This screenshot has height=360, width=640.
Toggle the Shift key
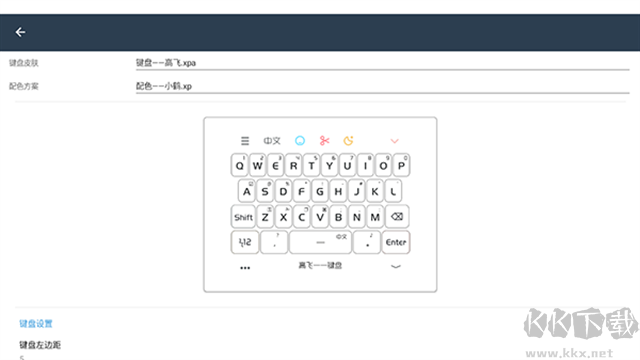pos(243,217)
